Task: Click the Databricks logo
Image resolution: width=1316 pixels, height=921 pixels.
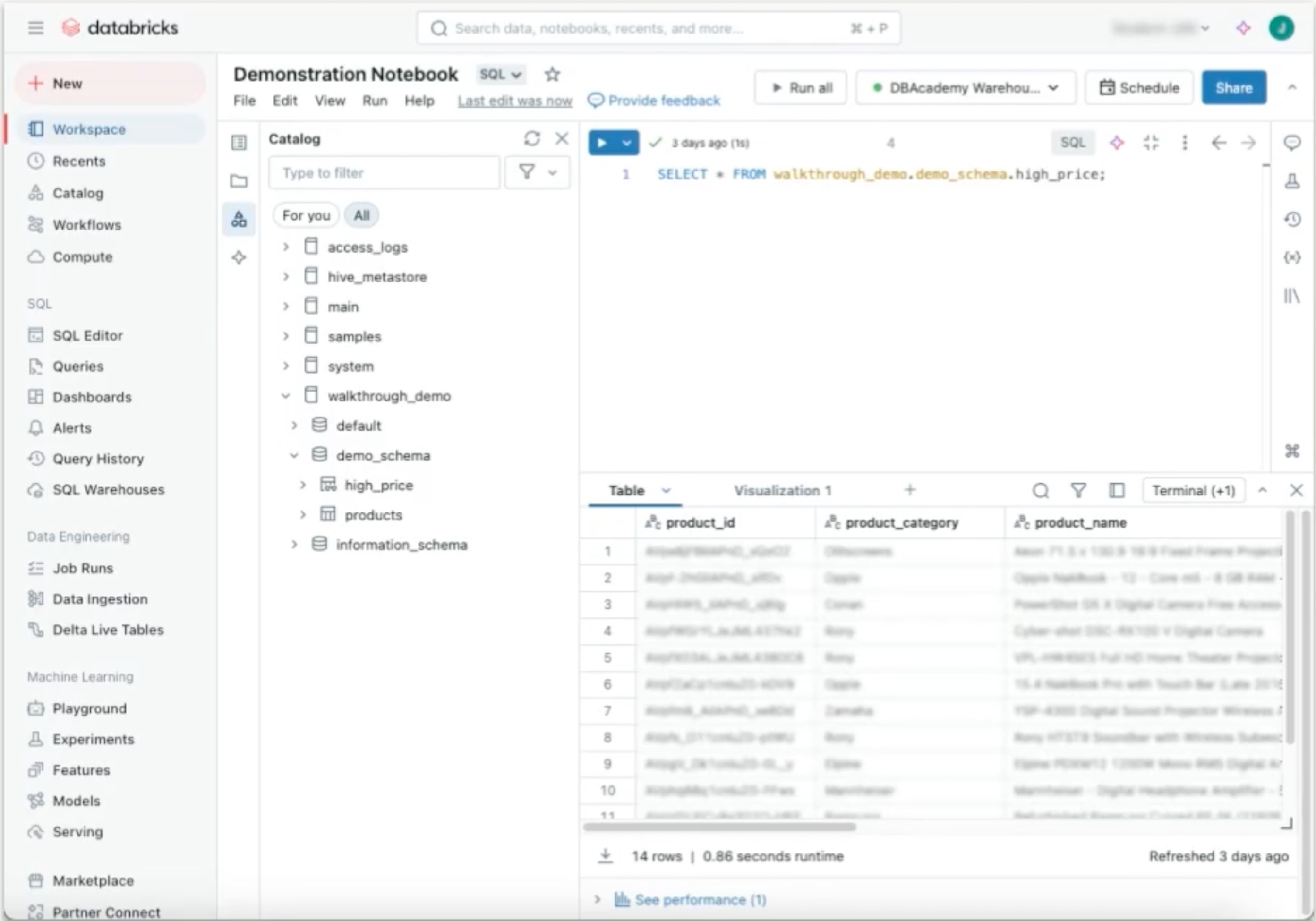Action: coord(120,27)
